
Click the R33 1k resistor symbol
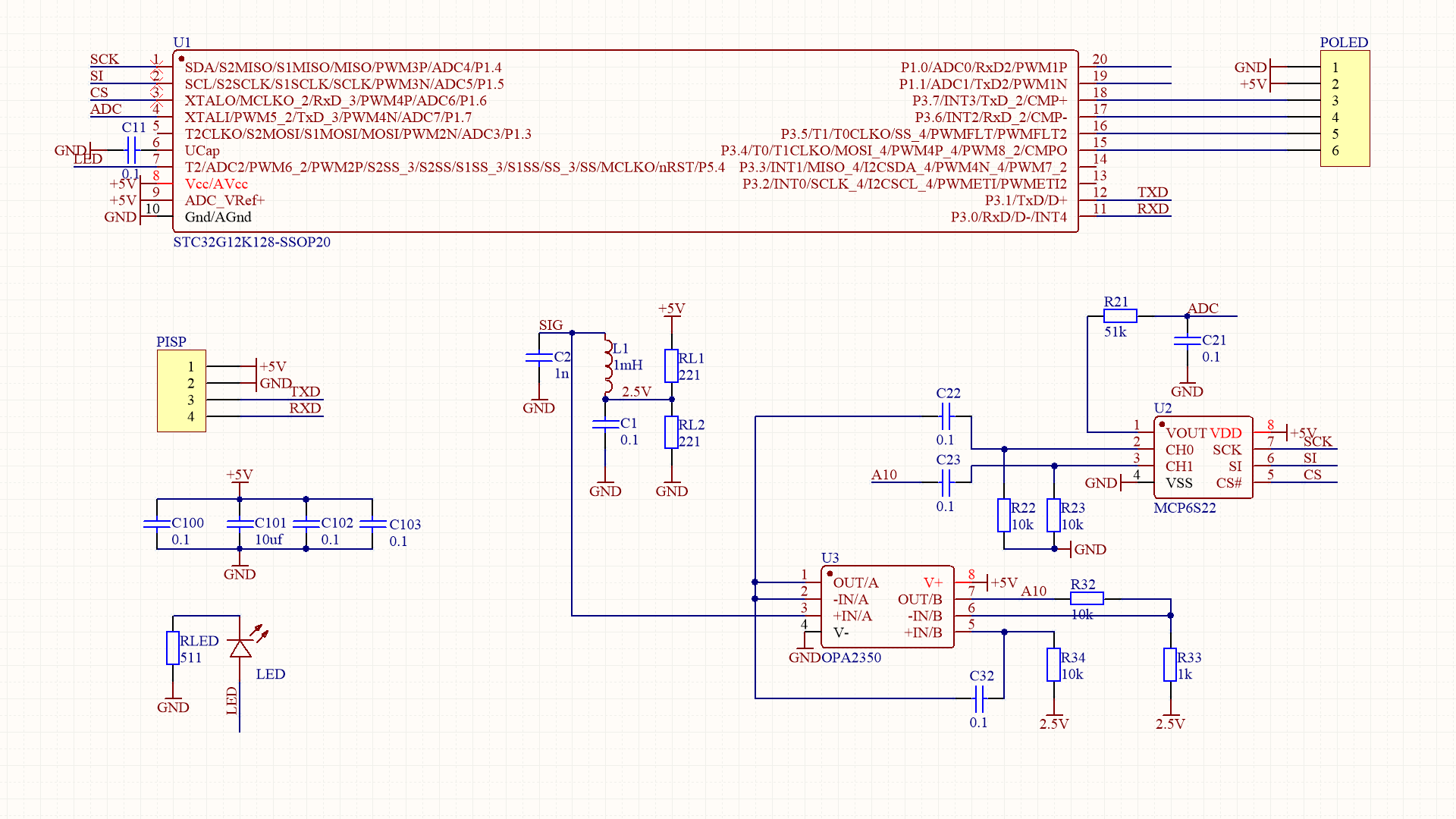point(1170,665)
